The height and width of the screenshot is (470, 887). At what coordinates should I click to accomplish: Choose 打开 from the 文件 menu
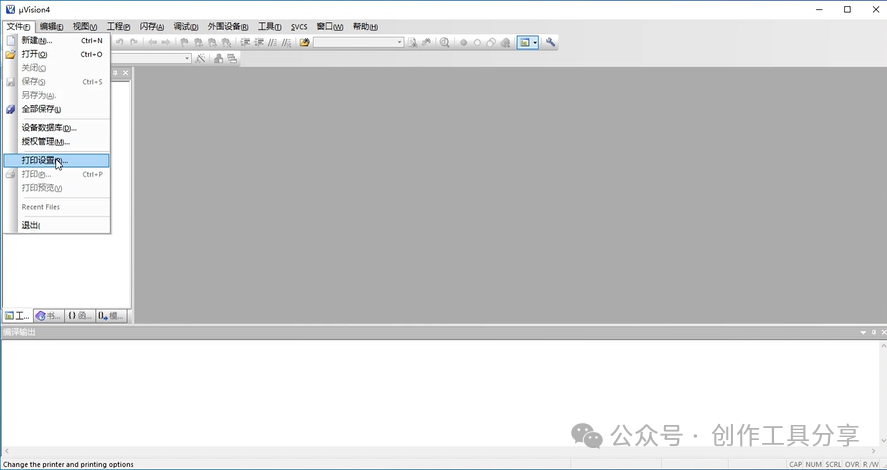[57, 54]
